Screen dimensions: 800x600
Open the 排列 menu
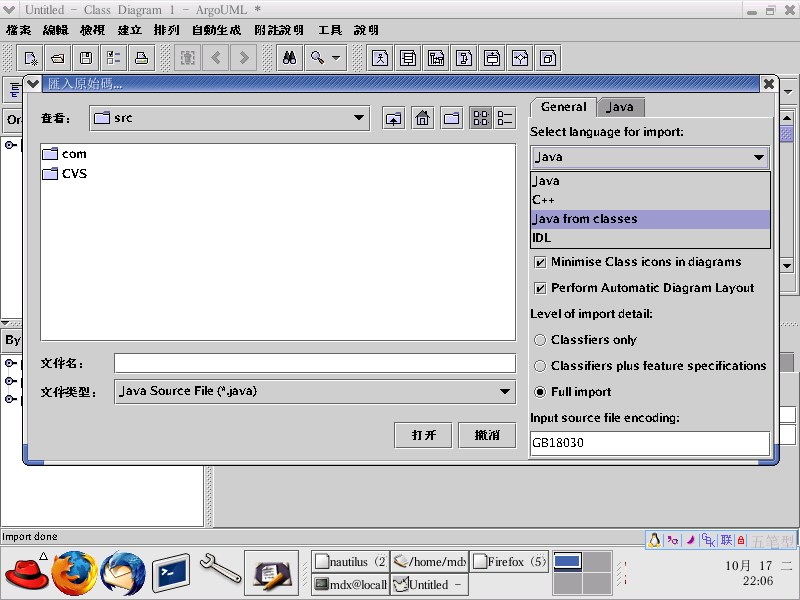click(166, 30)
